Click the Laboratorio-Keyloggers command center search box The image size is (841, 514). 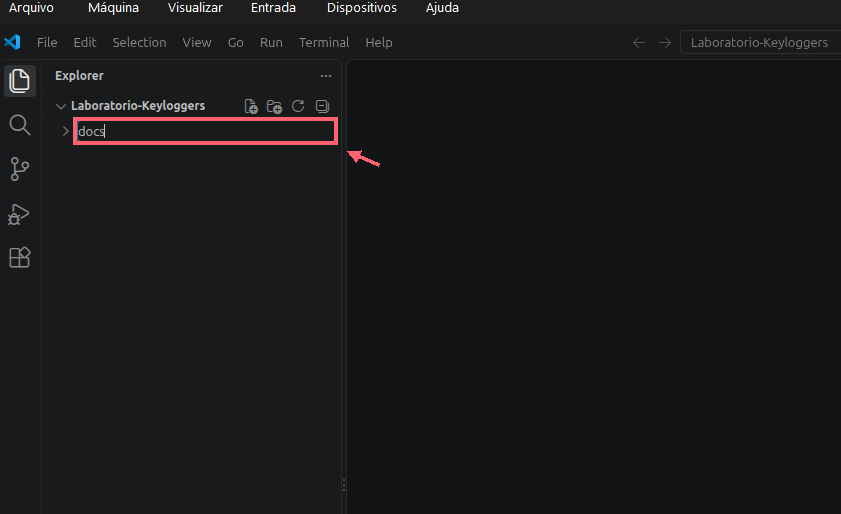761,42
